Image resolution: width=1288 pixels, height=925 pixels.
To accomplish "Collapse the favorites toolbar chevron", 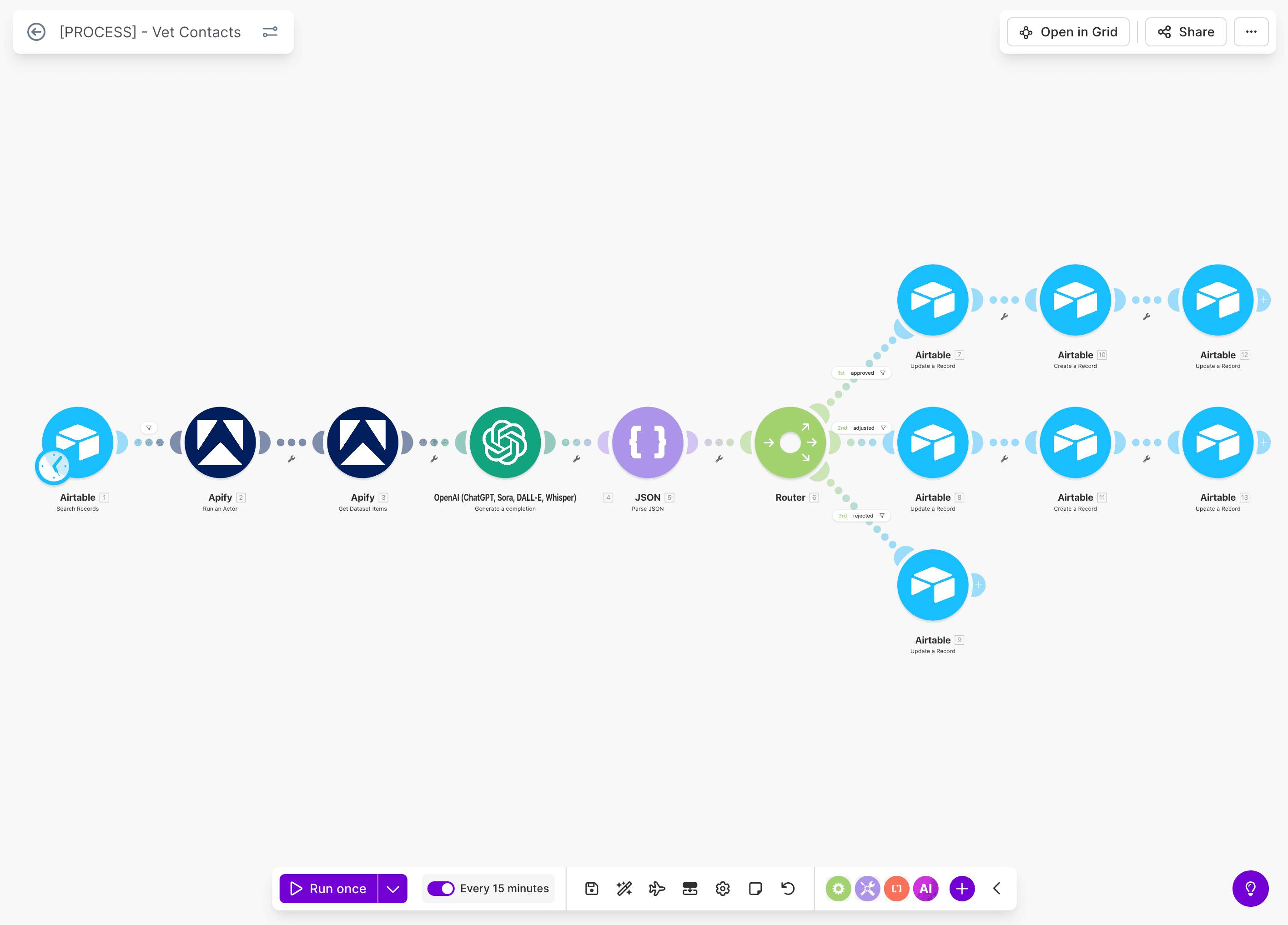I will click(x=996, y=888).
